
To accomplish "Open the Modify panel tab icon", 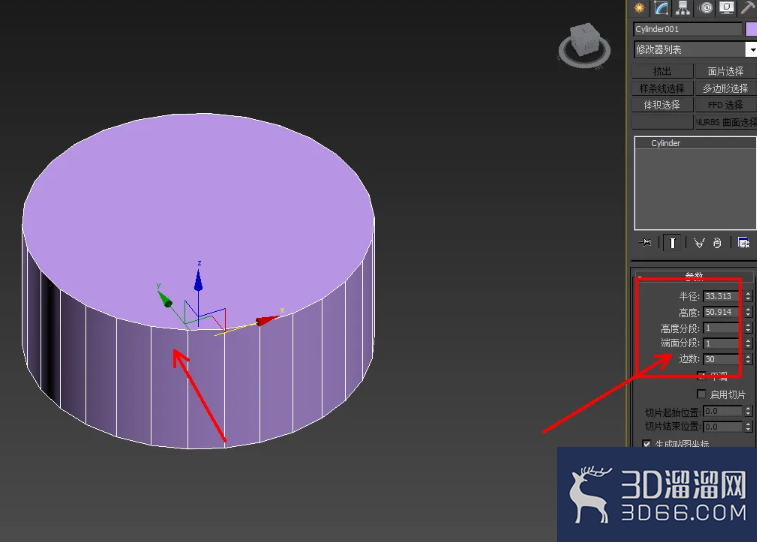I will (661, 8).
